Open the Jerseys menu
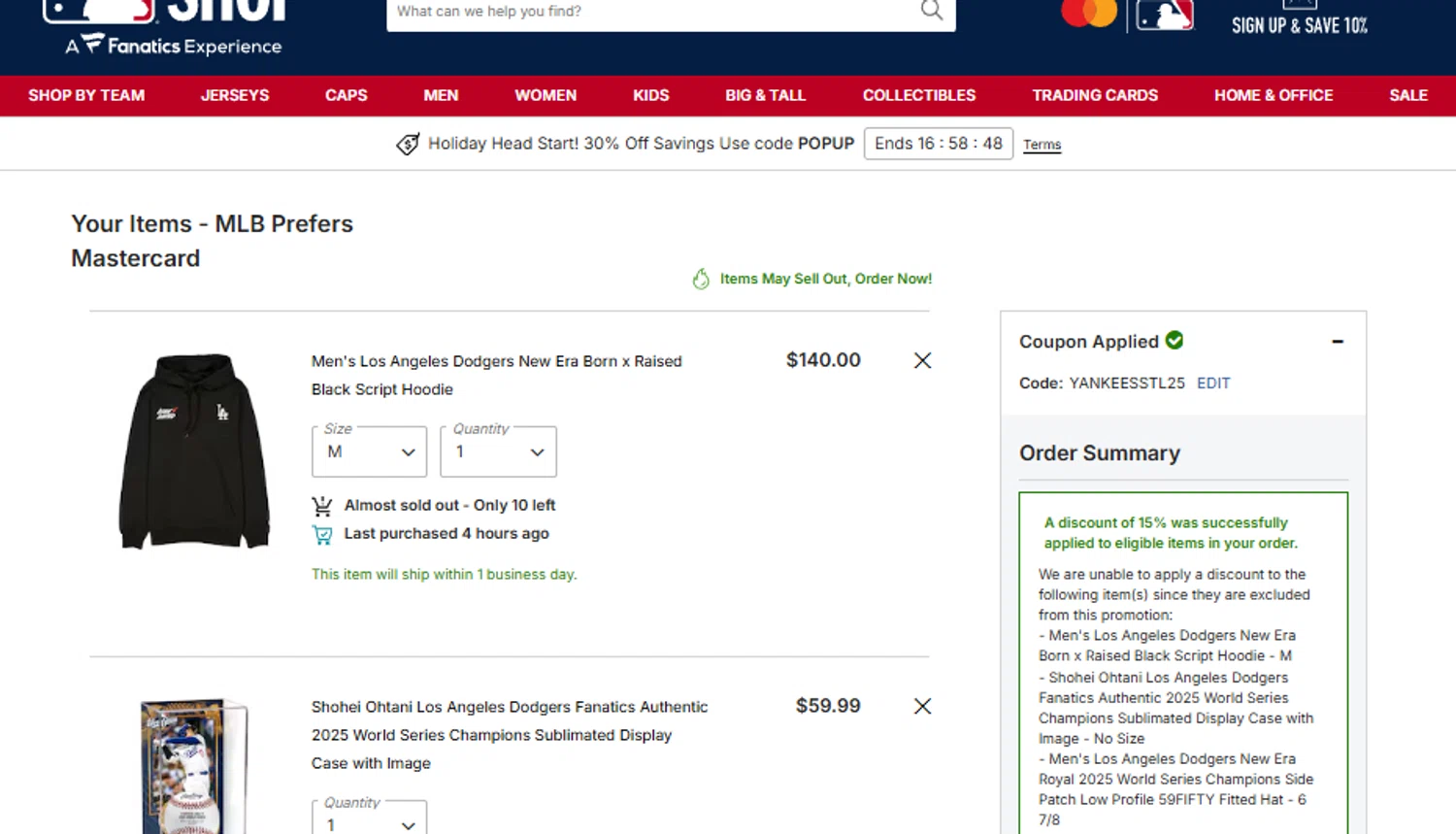Screen dimensions: 1456x834 [235, 95]
